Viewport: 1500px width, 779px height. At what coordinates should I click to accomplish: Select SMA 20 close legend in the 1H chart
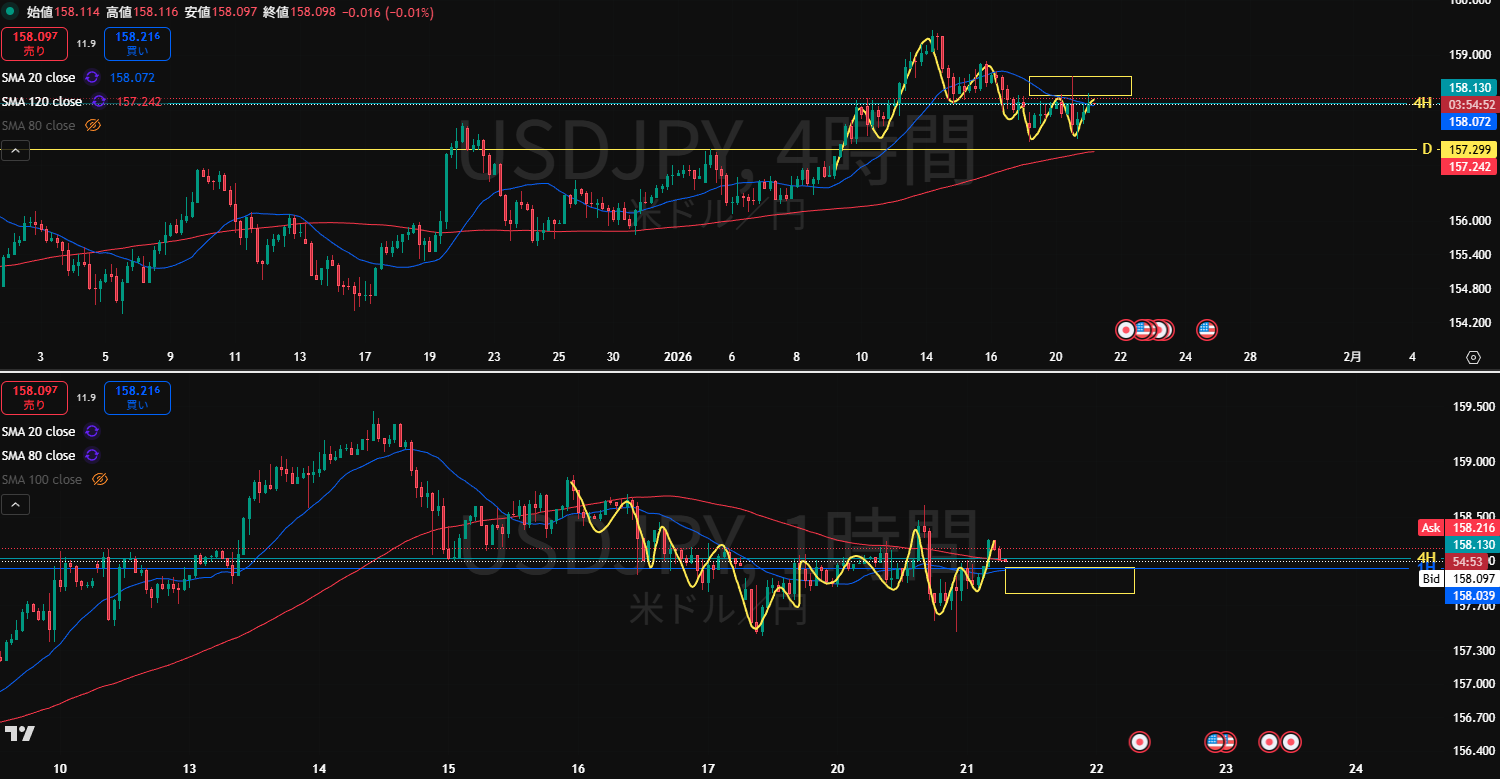[38, 431]
